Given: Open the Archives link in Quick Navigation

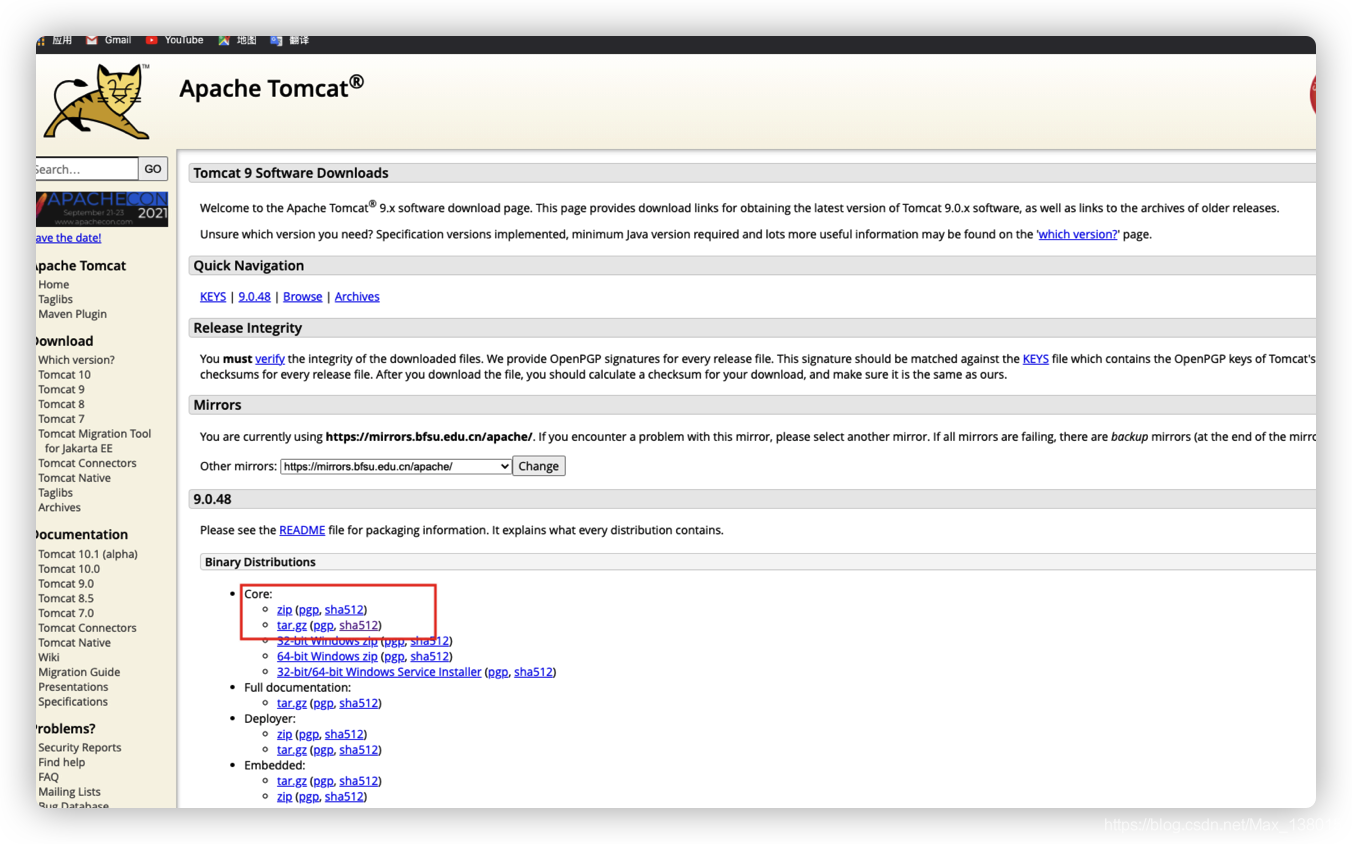Looking at the screenshot, I should (357, 297).
